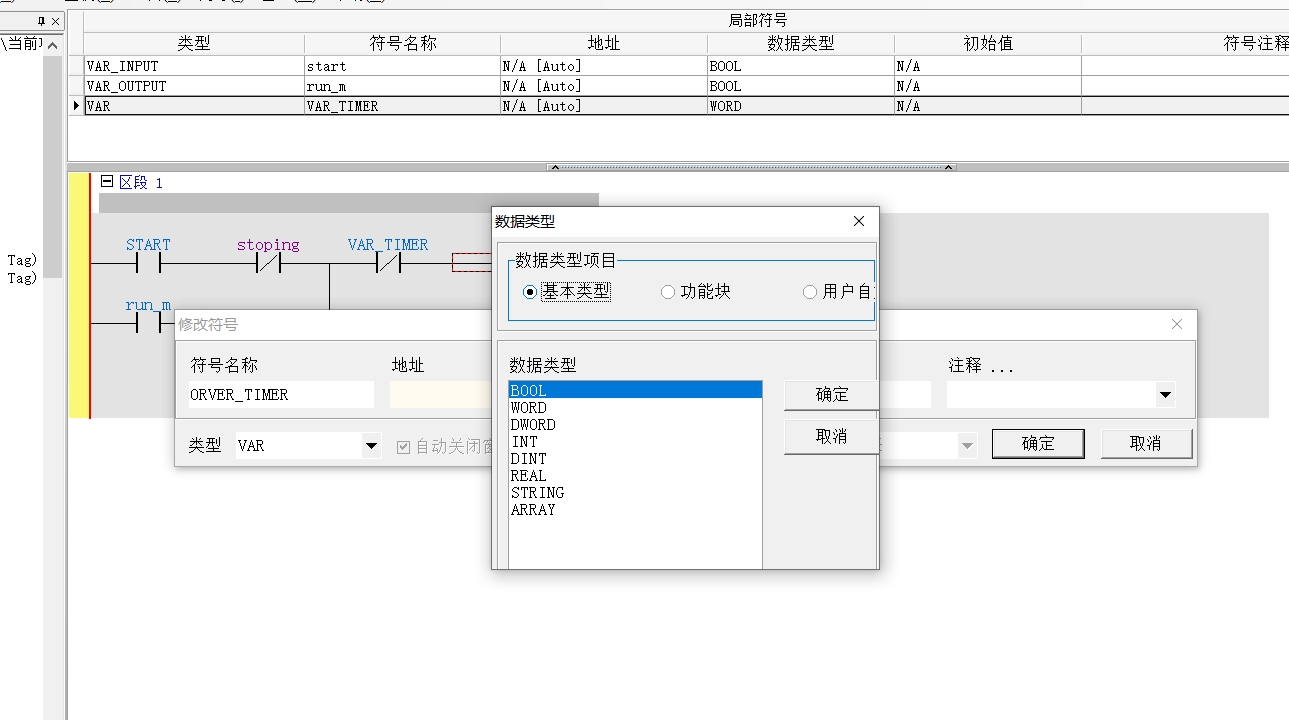Open the 类型 VAR dropdown
This screenshot has height=720, width=1289.
(x=371, y=446)
